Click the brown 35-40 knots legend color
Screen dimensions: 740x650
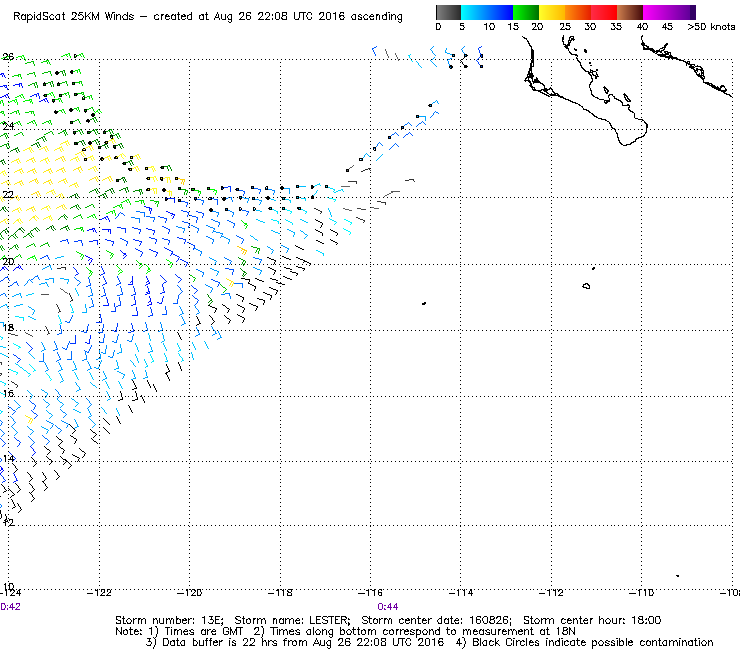click(x=630, y=12)
